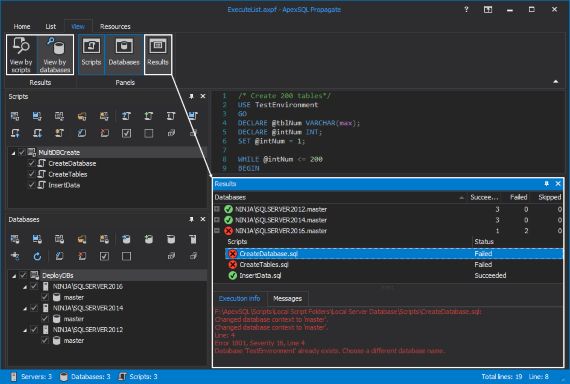
Task: Click the View by scripts ribbon button
Action: coord(21,55)
